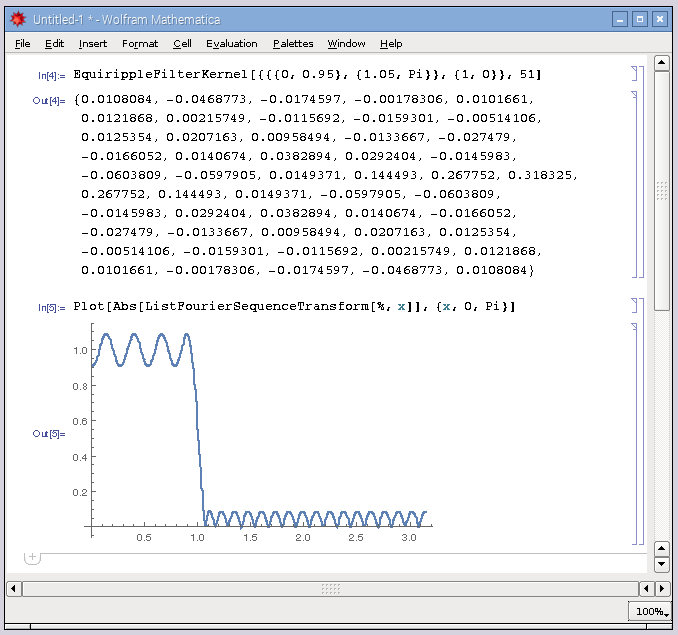Open the Palettes menu
This screenshot has height=635, width=678.
(x=293, y=44)
